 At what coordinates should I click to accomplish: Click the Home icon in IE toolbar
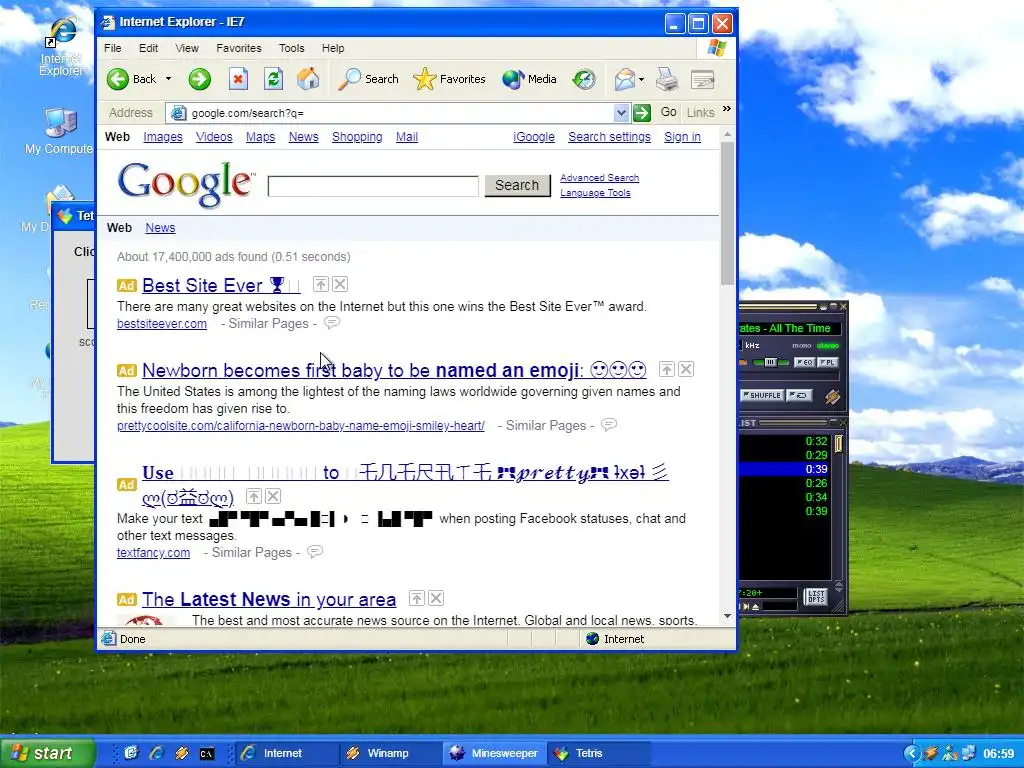coord(308,79)
